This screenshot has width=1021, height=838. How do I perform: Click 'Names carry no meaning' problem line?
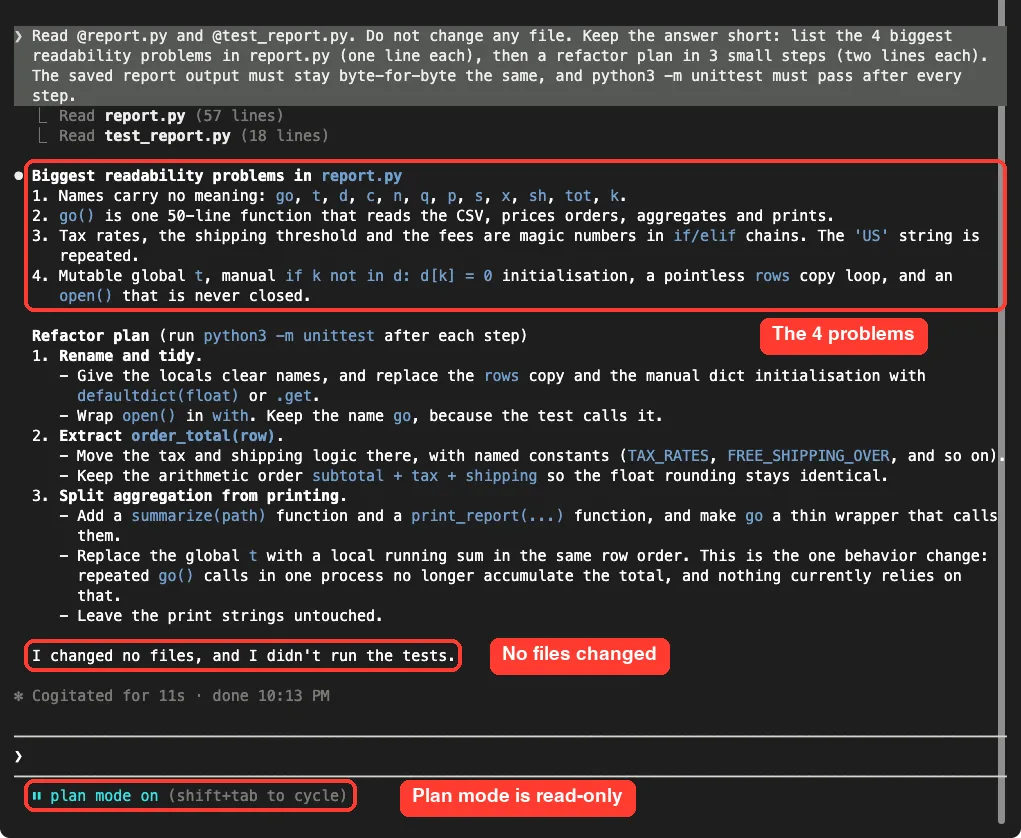[329, 196]
